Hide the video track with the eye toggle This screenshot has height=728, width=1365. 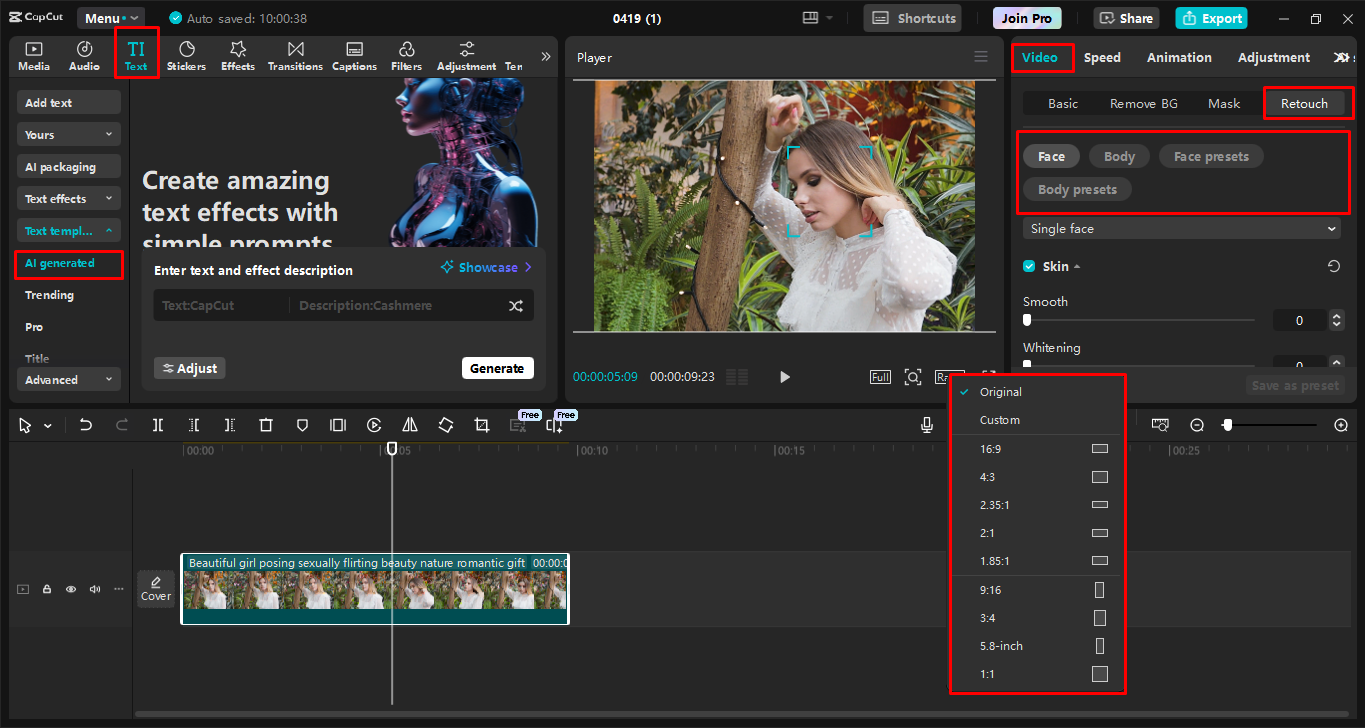70,589
